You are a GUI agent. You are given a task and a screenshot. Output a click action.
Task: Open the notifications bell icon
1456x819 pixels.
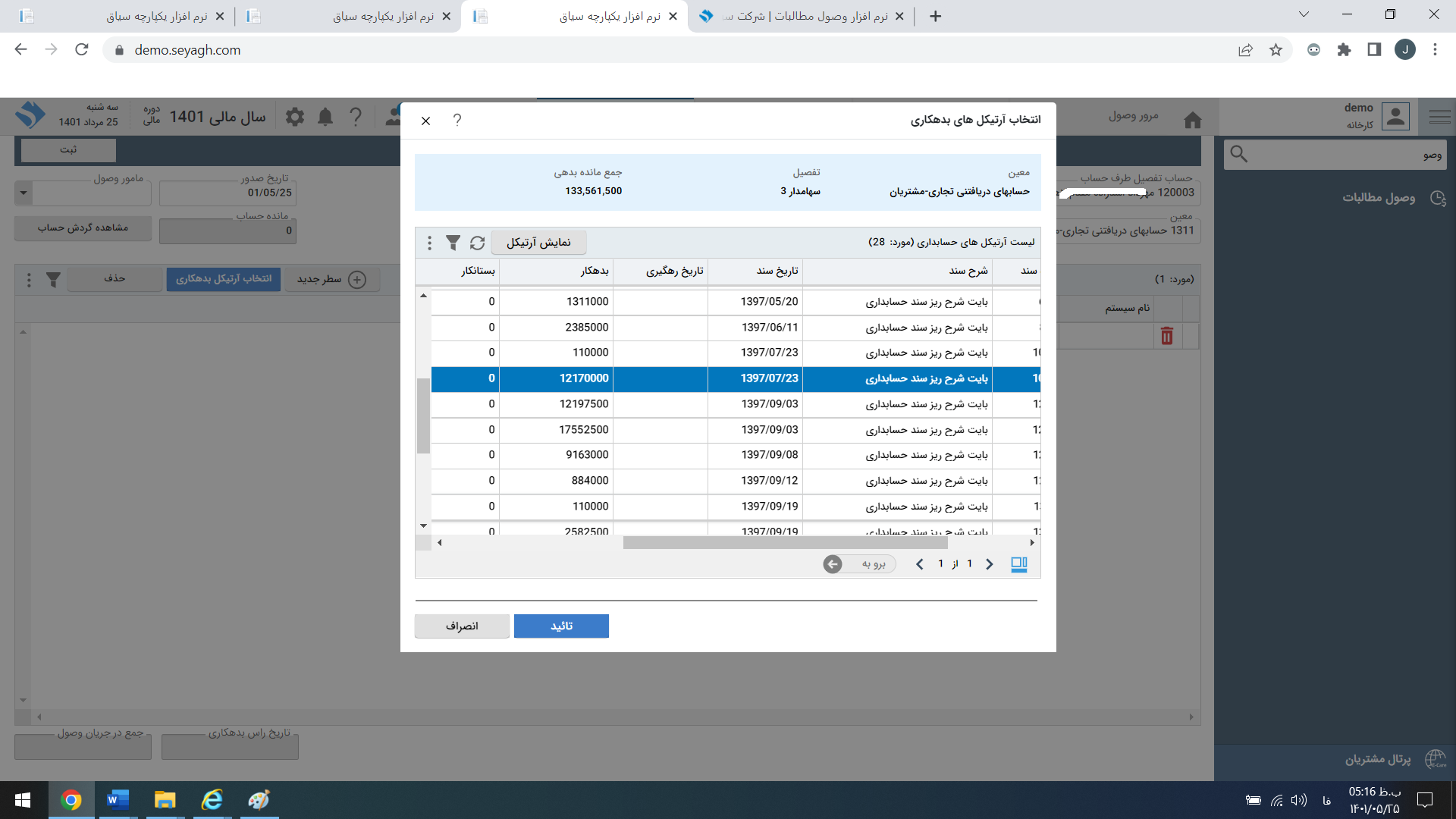pyautogui.click(x=325, y=117)
